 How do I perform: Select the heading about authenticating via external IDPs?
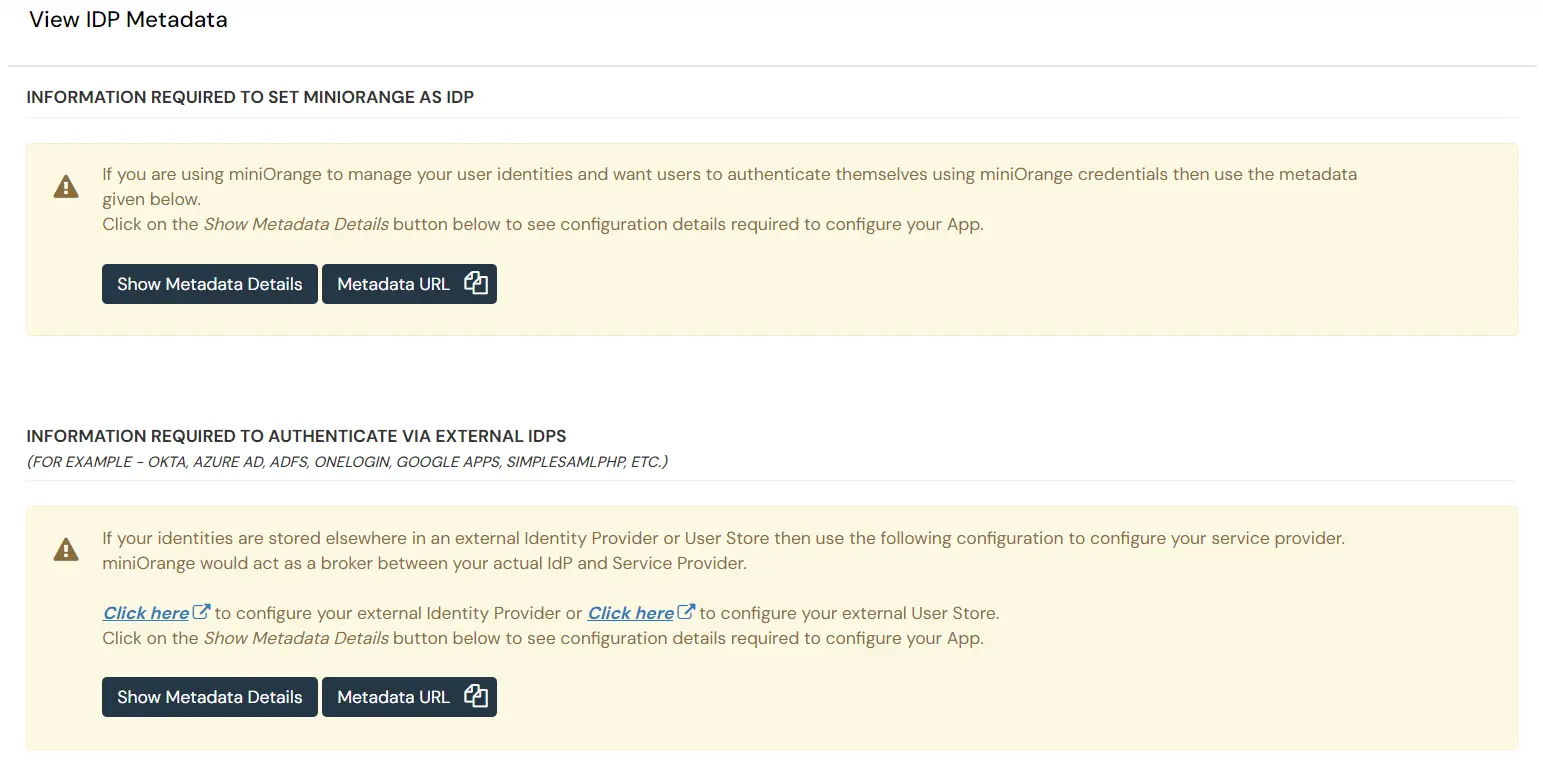click(296, 435)
